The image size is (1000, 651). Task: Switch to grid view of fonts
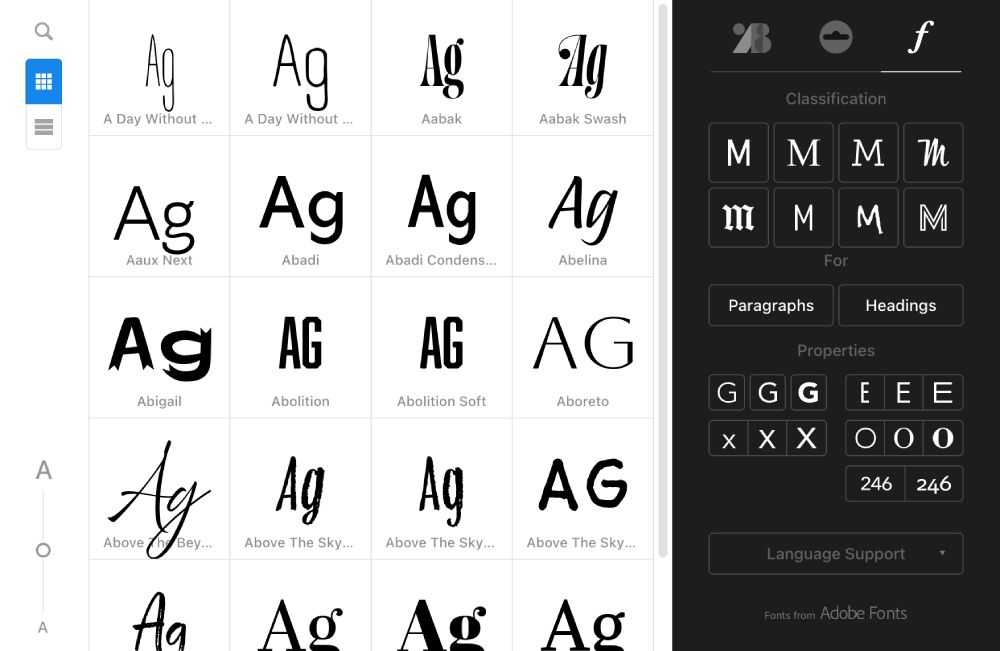[x=43, y=82]
